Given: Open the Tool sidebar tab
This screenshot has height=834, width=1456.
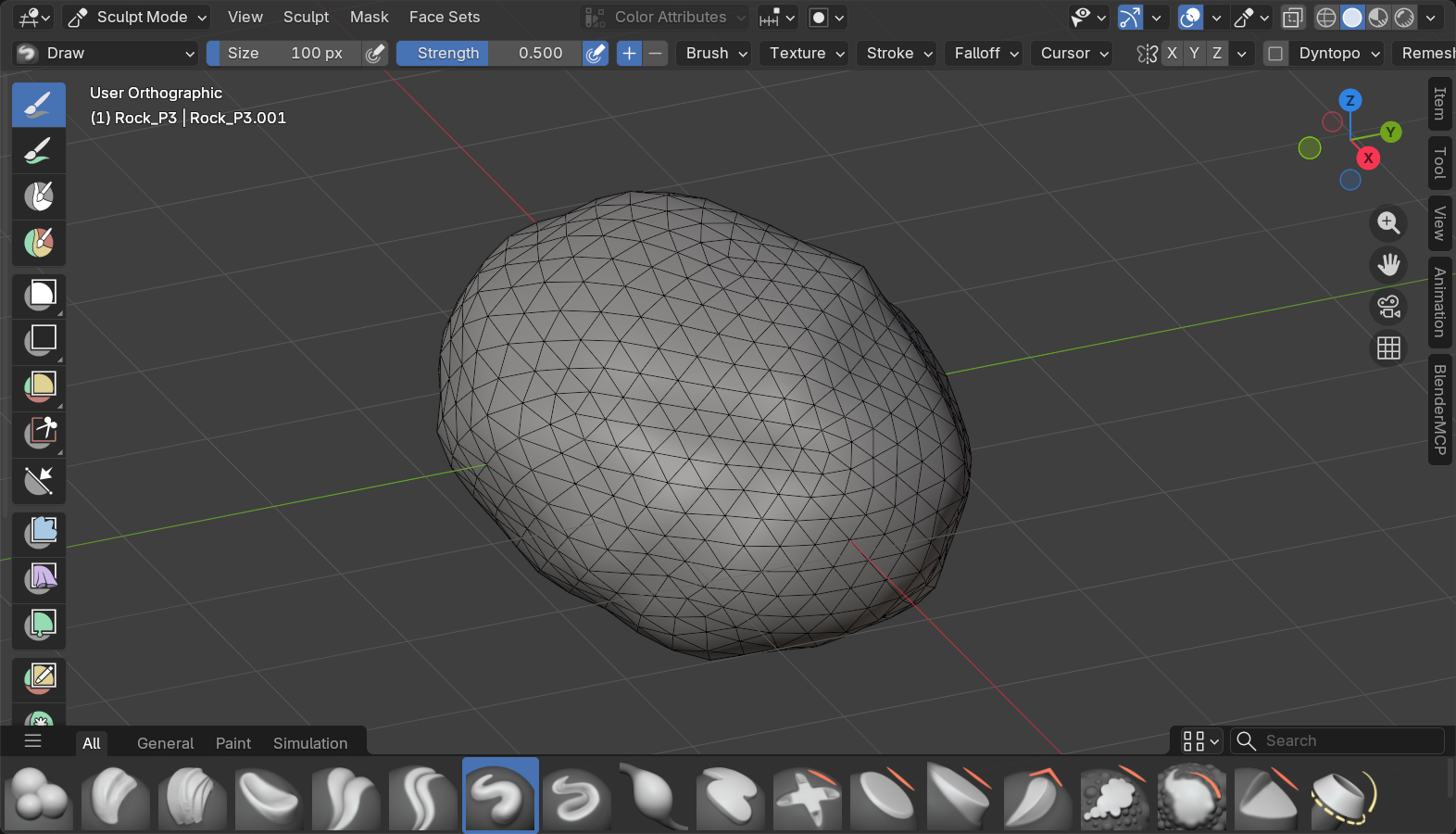Looking at the screenshot, I should tap(1440, 162).
